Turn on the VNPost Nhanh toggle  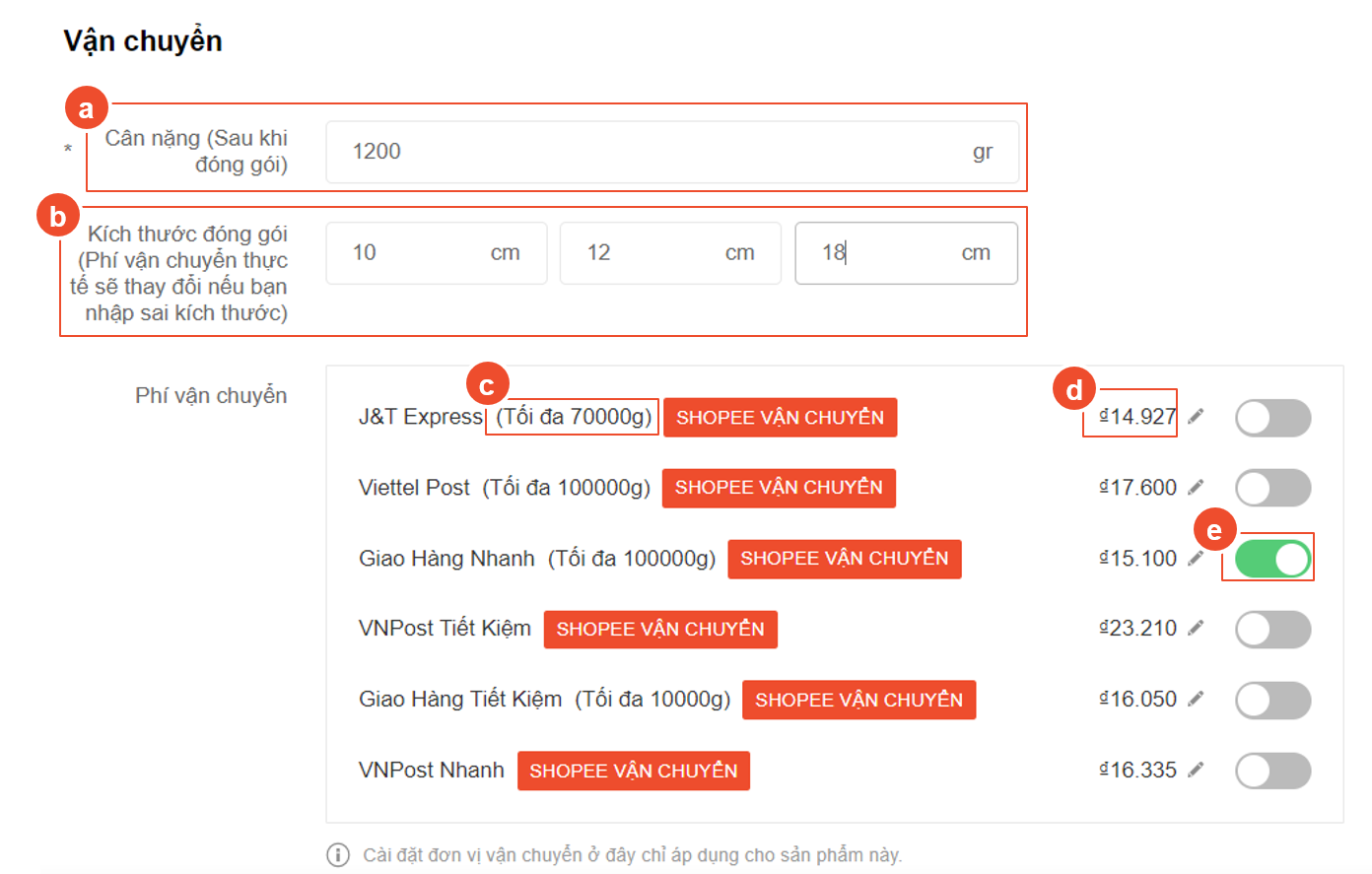1272,771
